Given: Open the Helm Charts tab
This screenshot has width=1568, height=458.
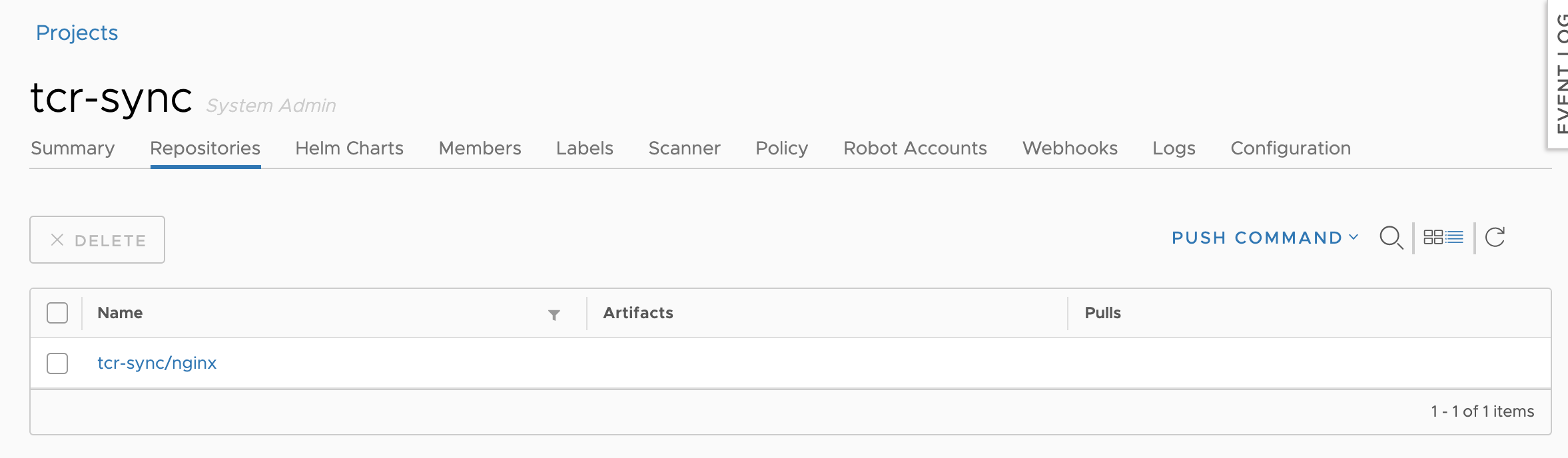Looking at the screenshot, I should coord(349,148).
